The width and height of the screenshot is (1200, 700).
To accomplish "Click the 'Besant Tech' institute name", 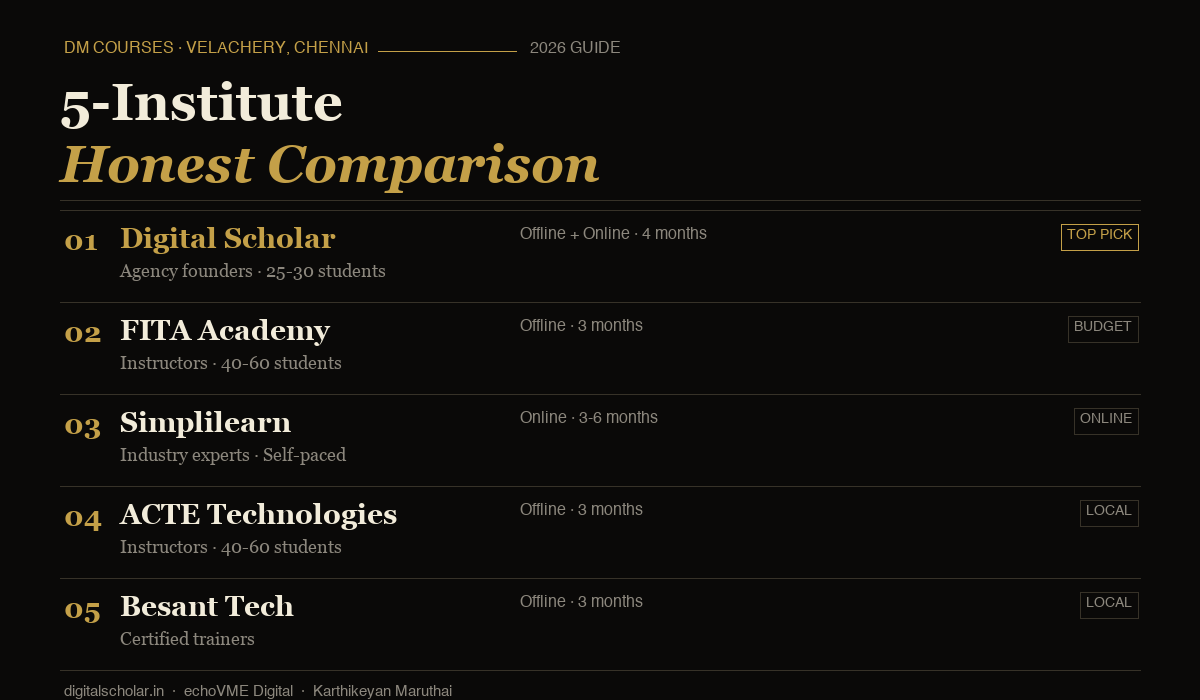I will point(207,606).
